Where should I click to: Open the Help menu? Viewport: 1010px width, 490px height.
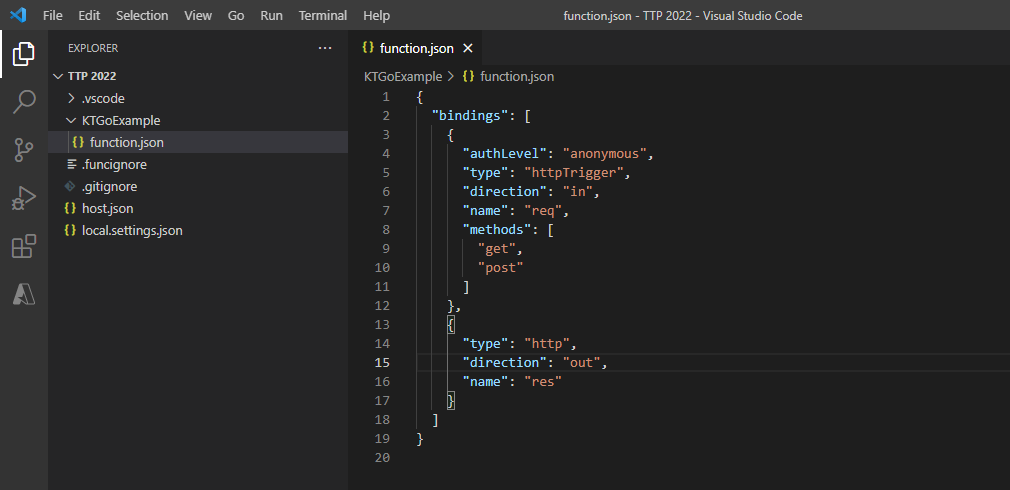(x=376, y=15)
